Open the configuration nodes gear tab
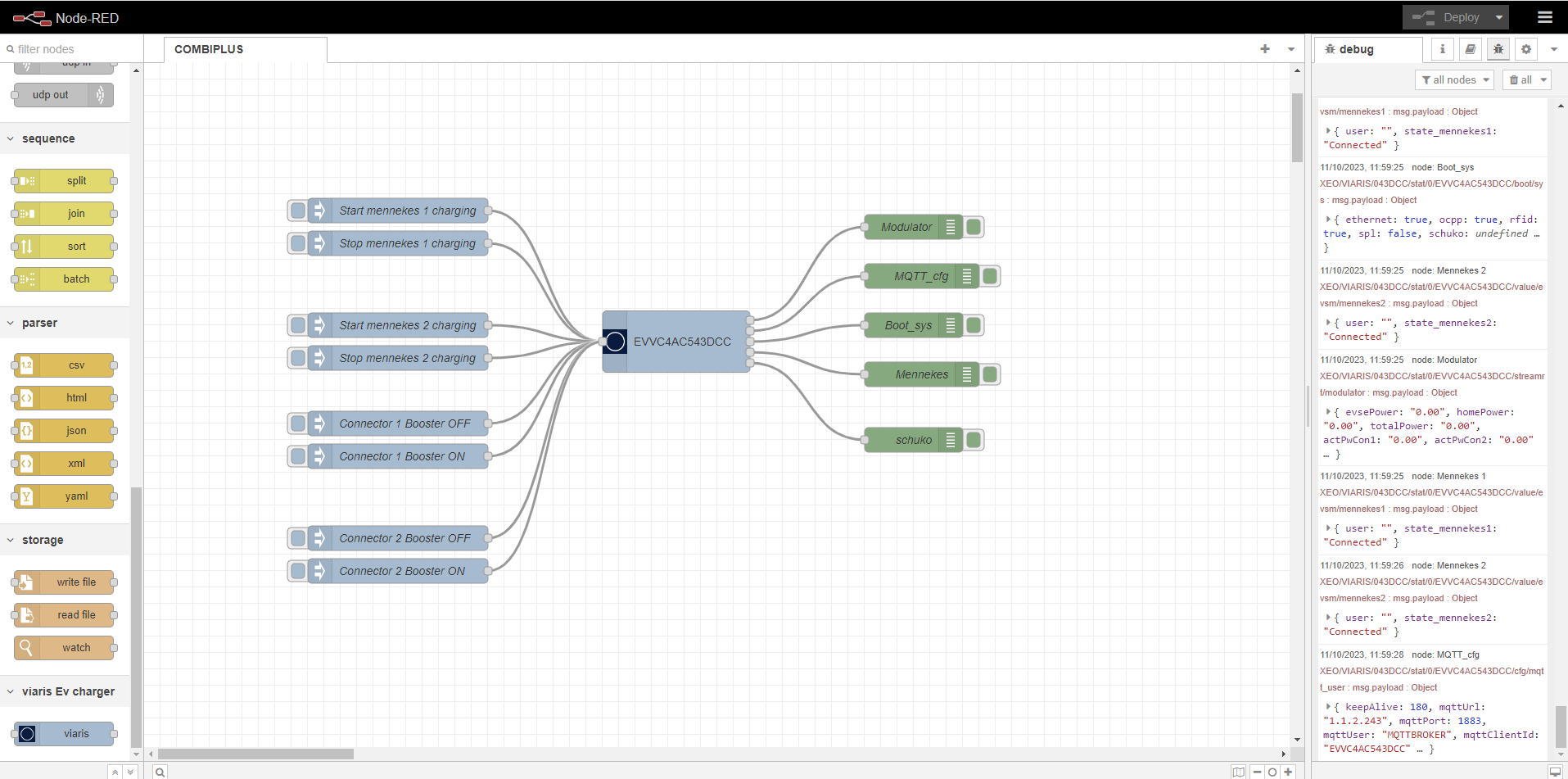This screenshot has width=1568, height=779. [x=1526, y=49]
